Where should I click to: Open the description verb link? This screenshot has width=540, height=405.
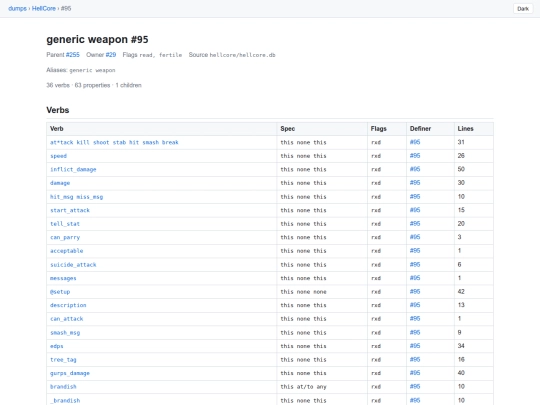point(68,305)
